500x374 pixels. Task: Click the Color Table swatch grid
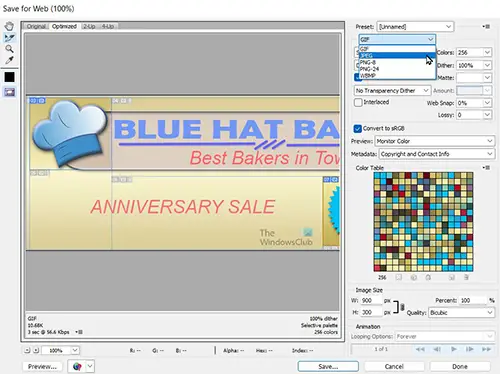pyautogui.click(x=423, y=222)
